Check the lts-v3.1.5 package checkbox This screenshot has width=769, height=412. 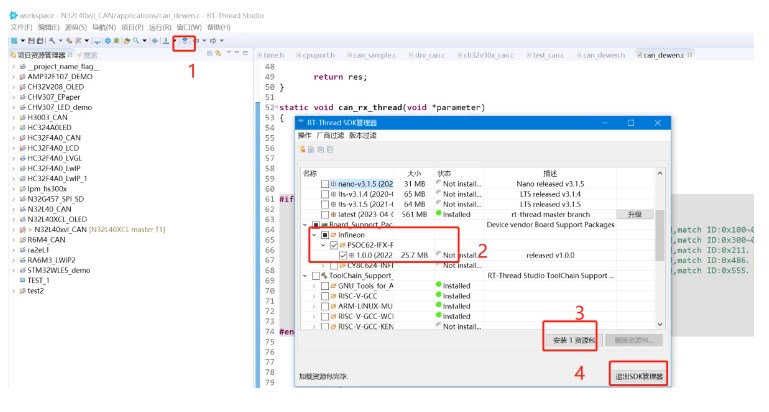tap(325, 204)
